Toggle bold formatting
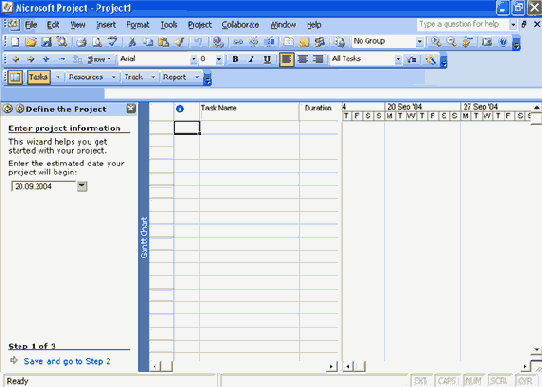The height and width of the screenshot is (387, 542). (235, 59)
